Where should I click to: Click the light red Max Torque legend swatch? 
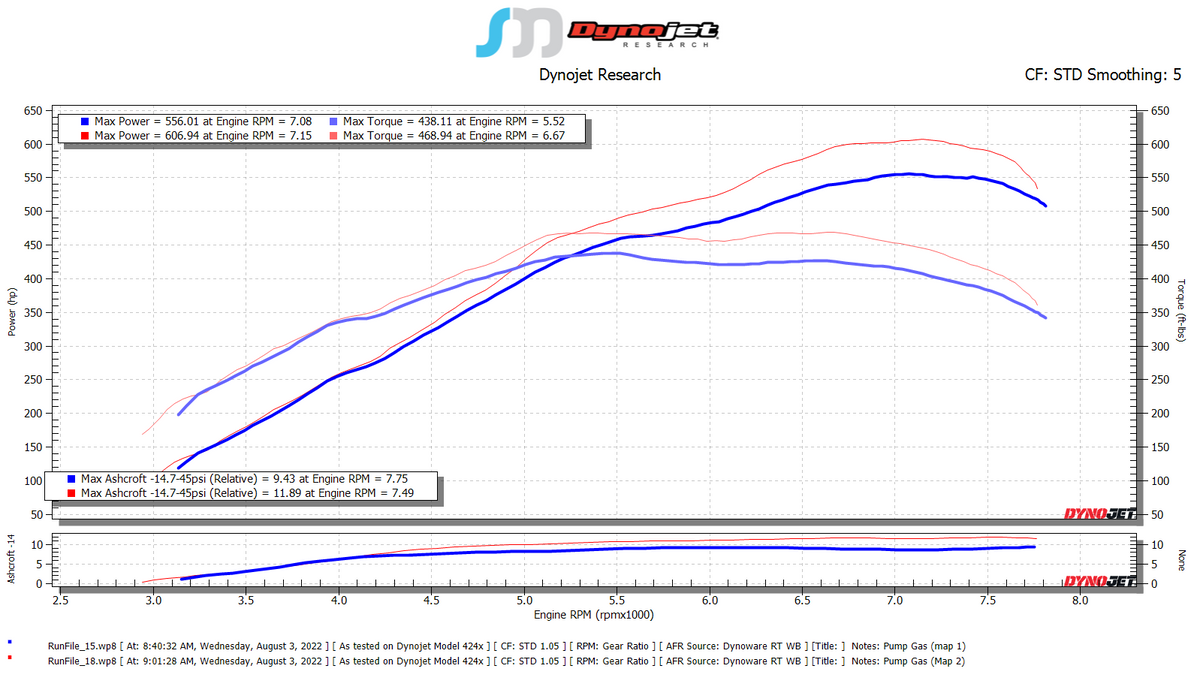333,136
